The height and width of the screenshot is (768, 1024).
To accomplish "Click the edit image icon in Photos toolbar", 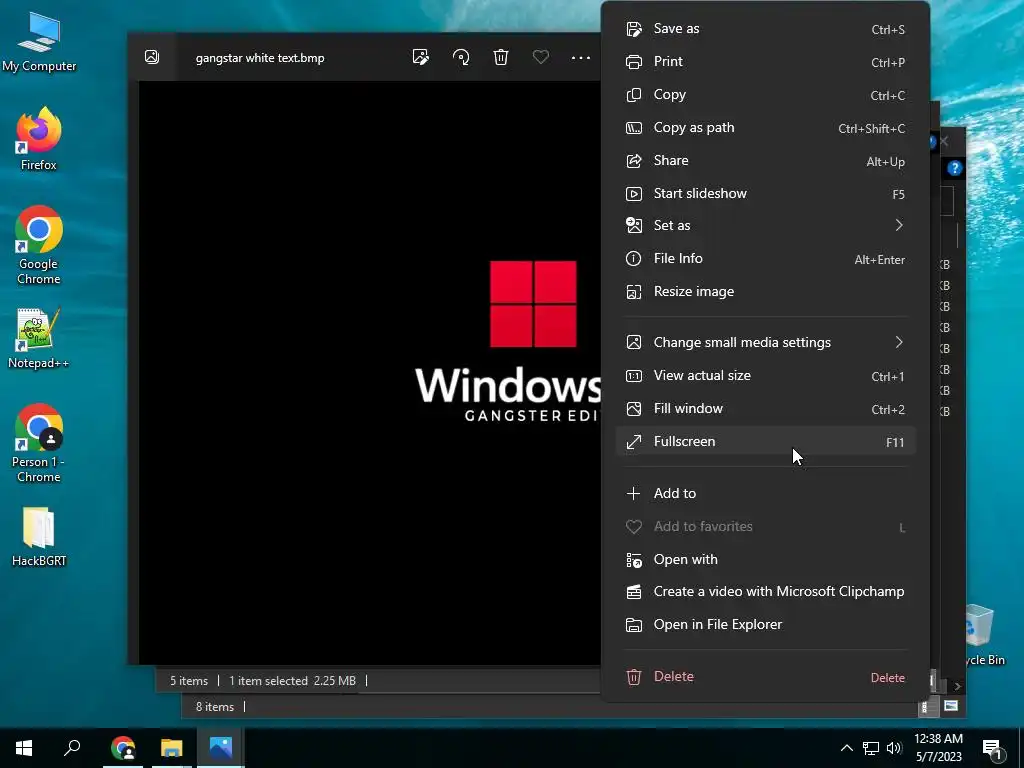I will [421, 57].
